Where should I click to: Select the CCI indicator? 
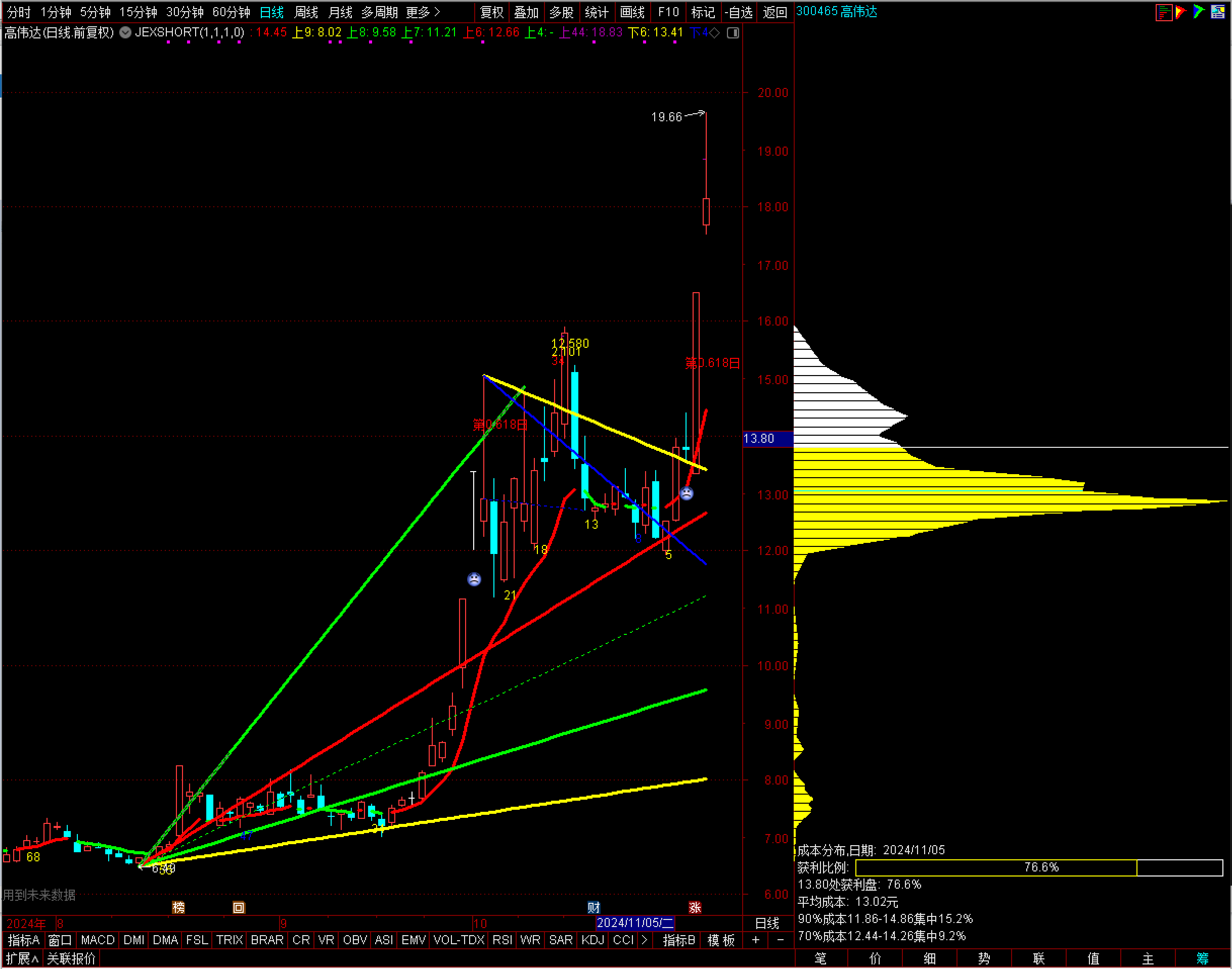pyautogui.click(x=623, y=940)
